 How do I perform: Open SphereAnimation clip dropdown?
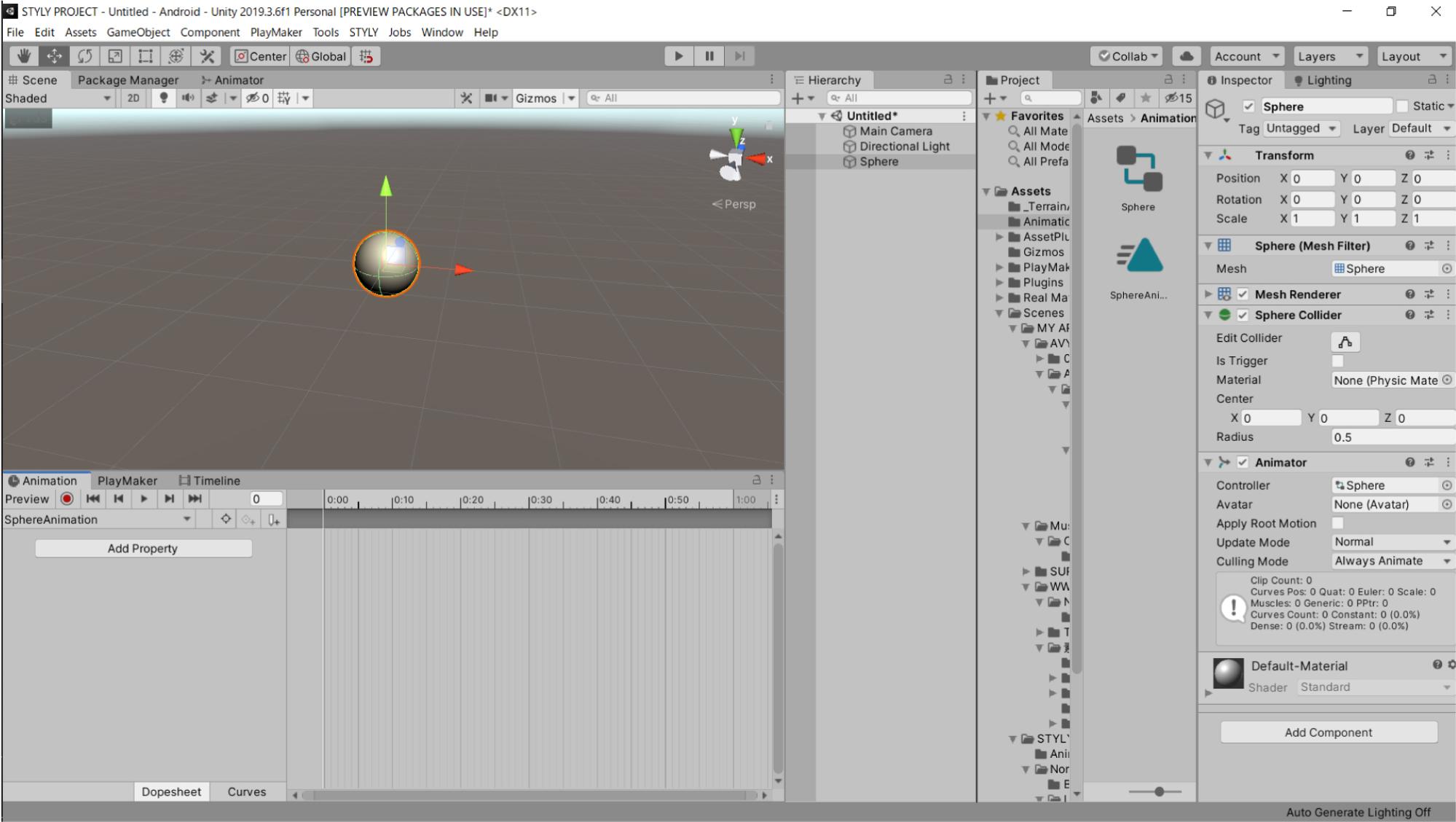coord(98,520)
